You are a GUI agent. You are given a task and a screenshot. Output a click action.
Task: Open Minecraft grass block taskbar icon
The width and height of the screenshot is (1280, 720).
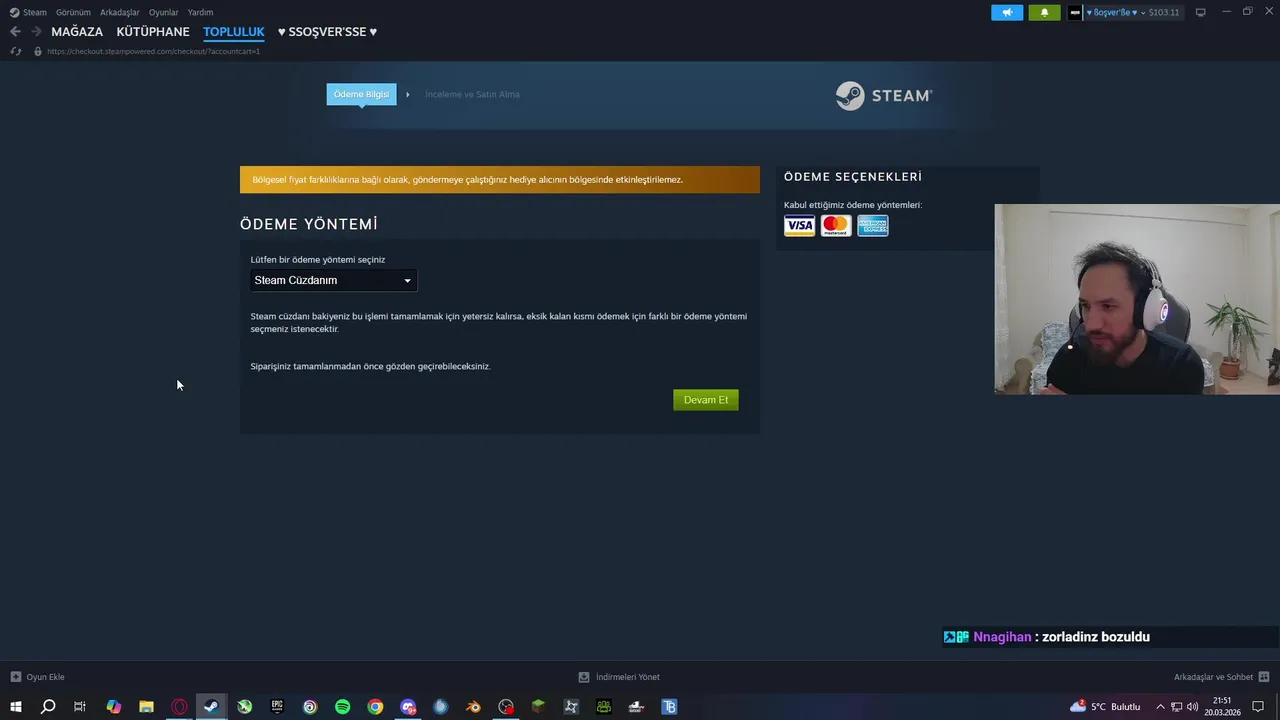tap(538, 707)
